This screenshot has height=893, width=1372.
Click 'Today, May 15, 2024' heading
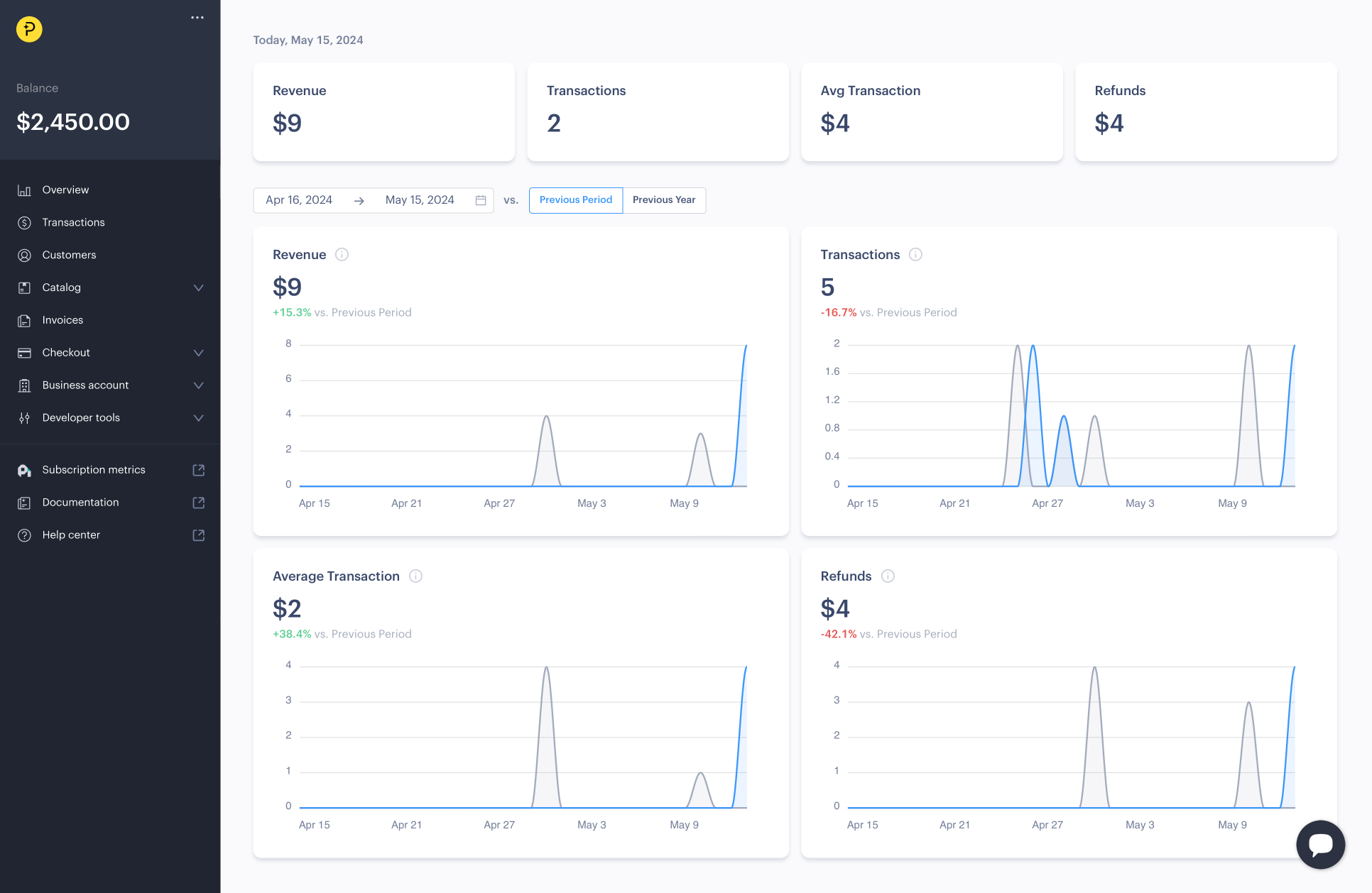pos(308,40)
